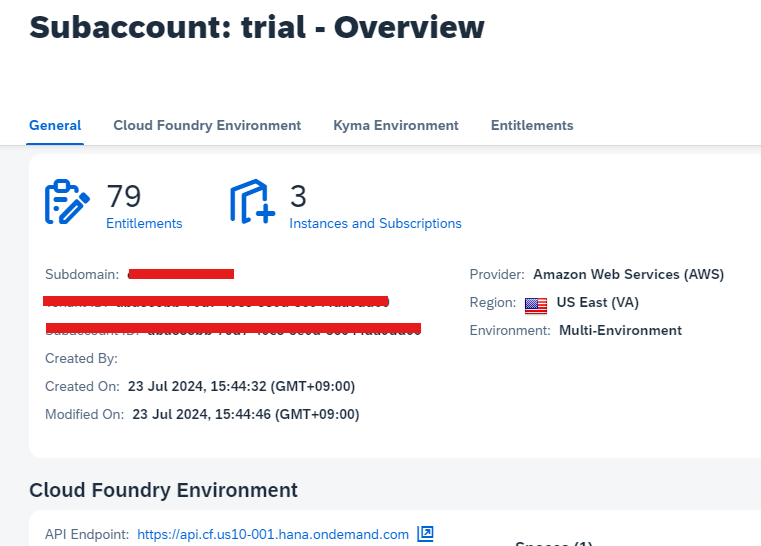Click the Entitlements clipboard icon
This screenshot has width=761, height=546.
[x=68, y=202]
